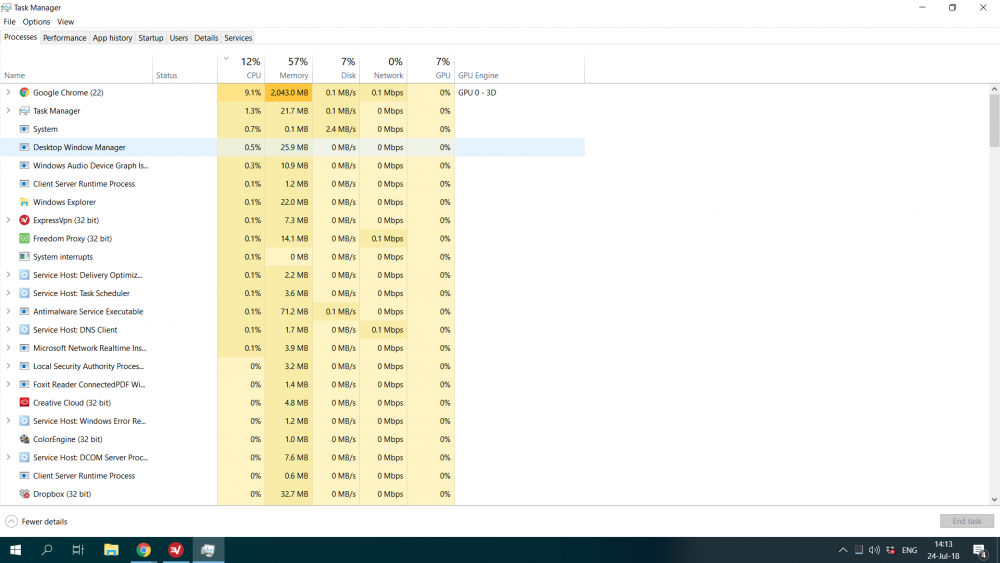Expand the Task Manager process row
This screenshot has height=563, width=1000.
pos(8,111)
